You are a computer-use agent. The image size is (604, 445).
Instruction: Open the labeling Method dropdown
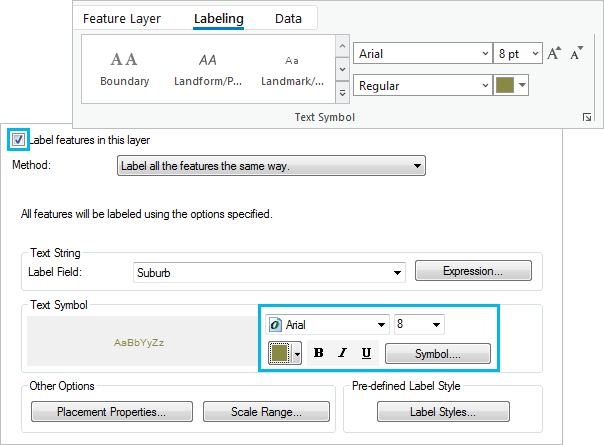pyautogui.click(x=272, y=165)
